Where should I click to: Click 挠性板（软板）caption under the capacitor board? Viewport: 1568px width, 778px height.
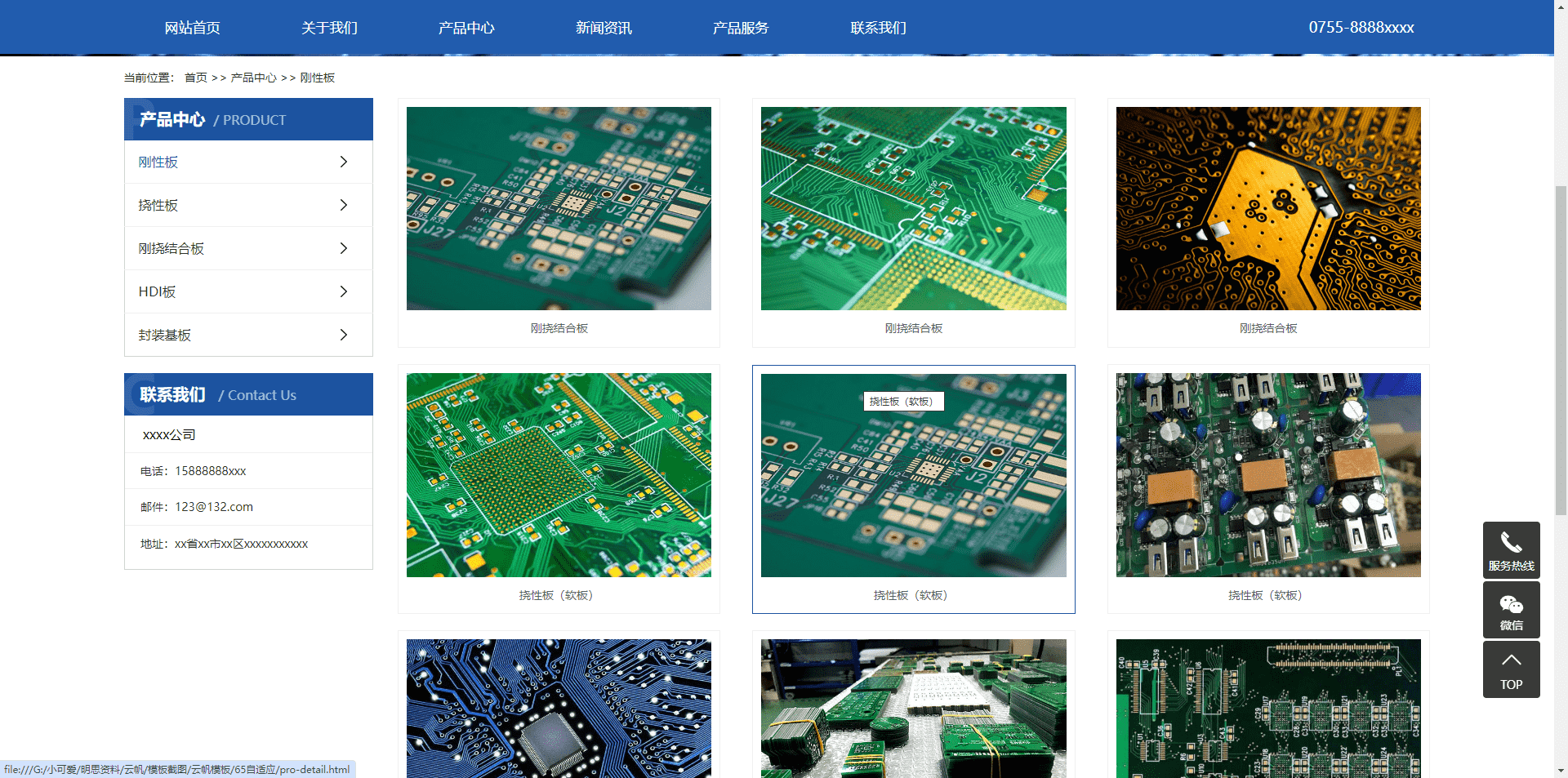[x=1265, y=595]
